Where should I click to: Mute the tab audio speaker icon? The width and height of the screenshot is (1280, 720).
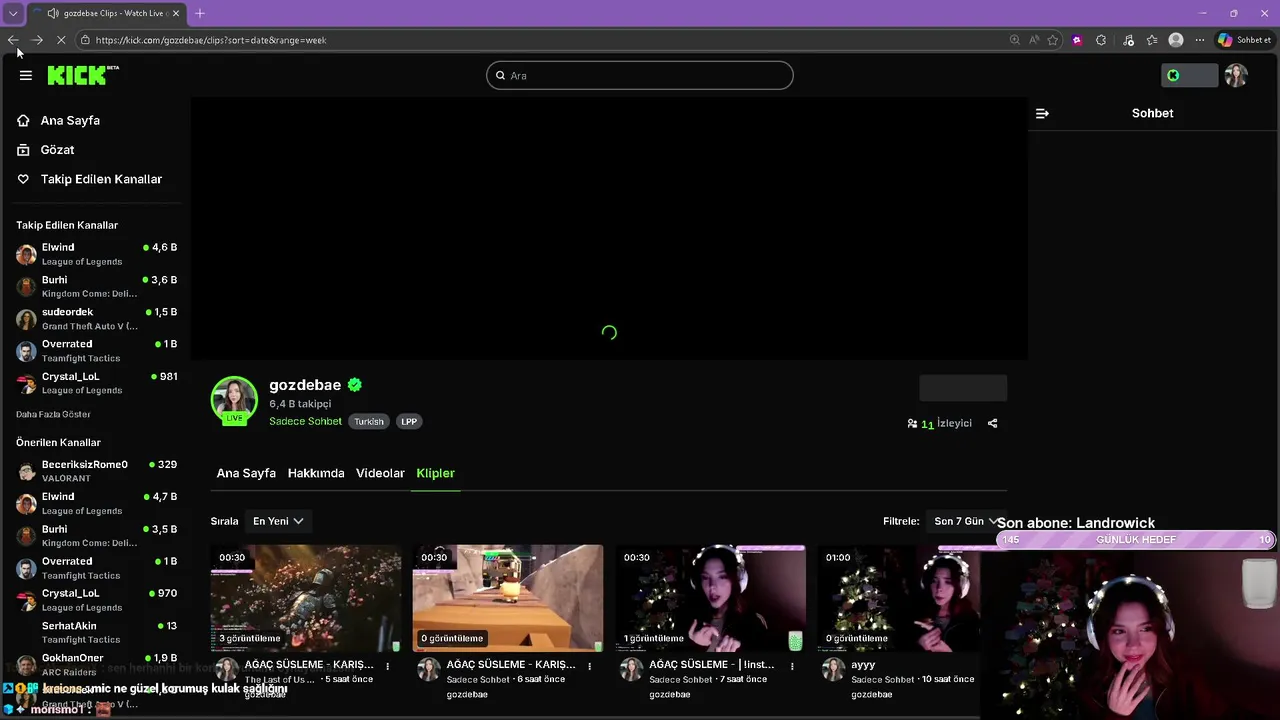[52, 13]
